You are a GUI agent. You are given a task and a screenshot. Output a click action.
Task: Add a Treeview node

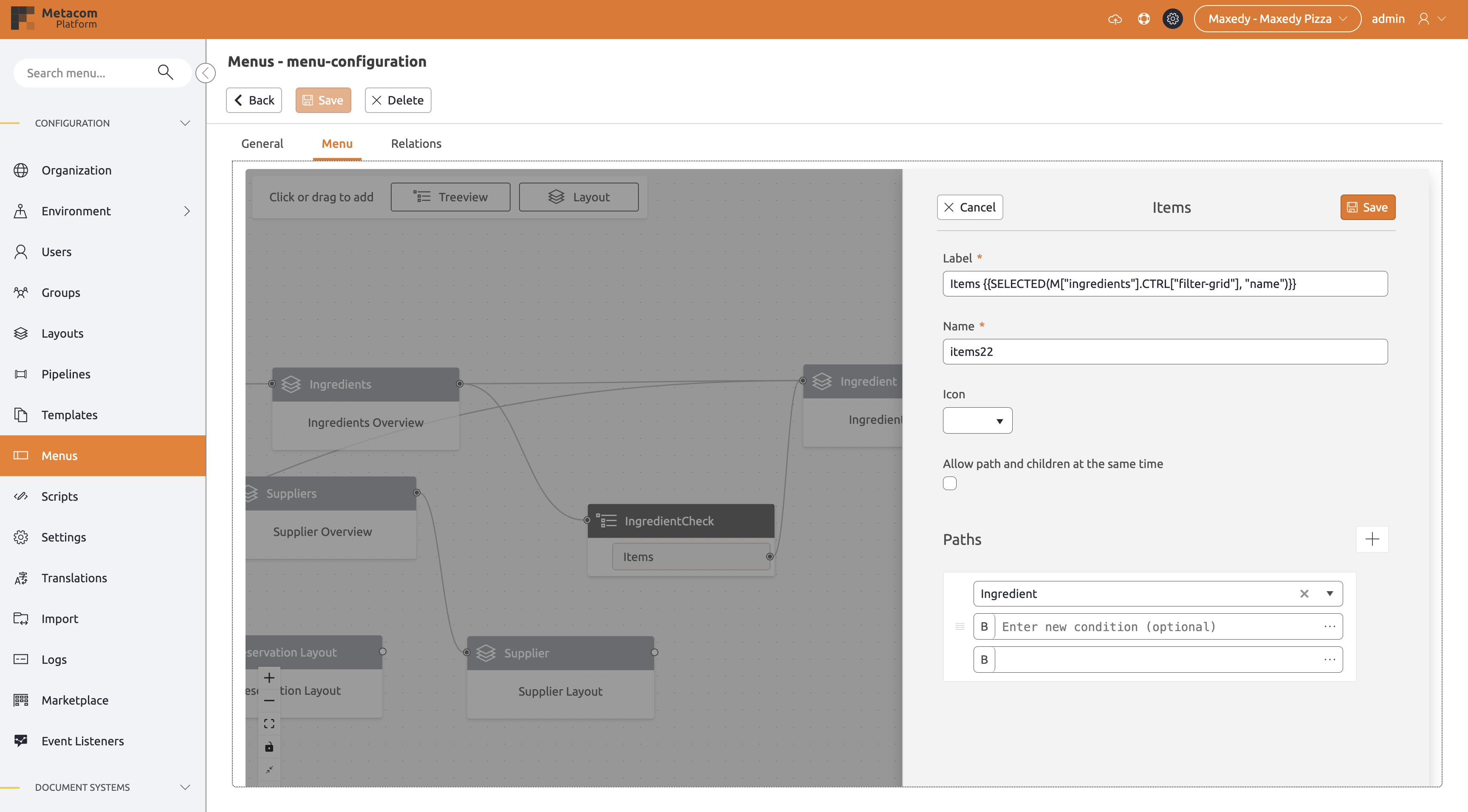pyautogui.click(x=450, y=197)
